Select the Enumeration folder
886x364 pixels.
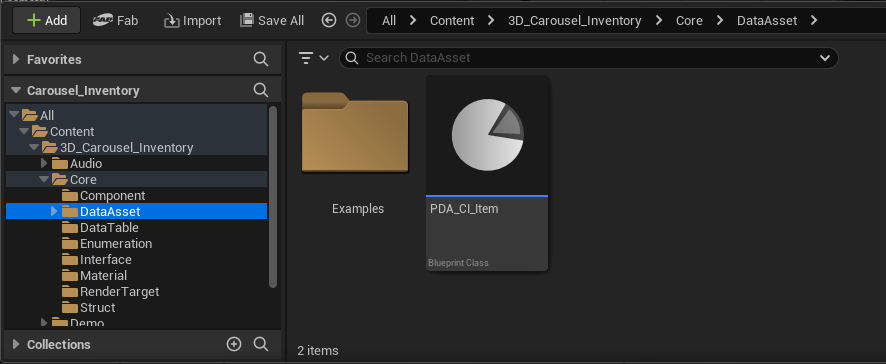[136, 244]
